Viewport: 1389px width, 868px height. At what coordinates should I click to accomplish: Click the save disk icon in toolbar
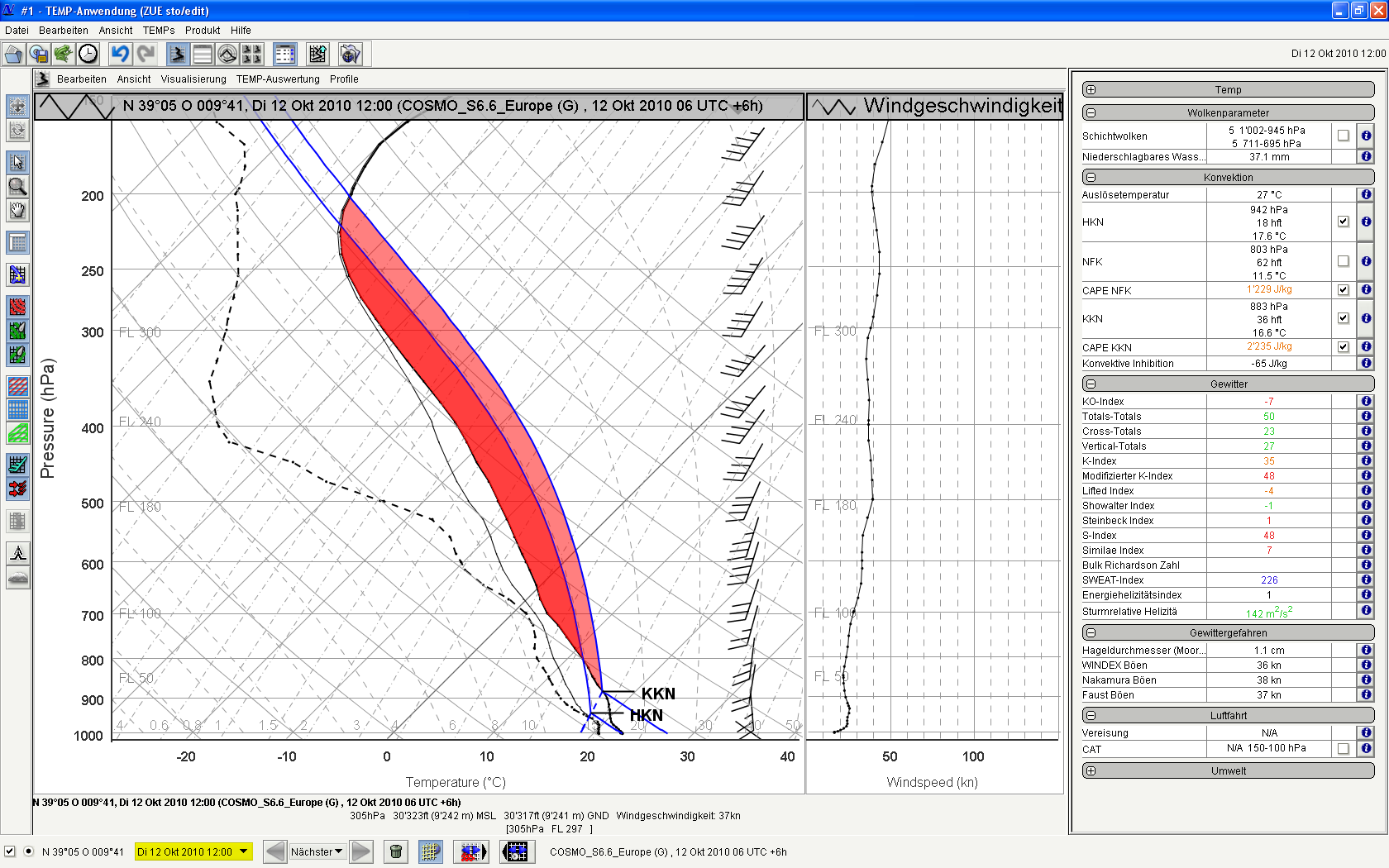38,55
